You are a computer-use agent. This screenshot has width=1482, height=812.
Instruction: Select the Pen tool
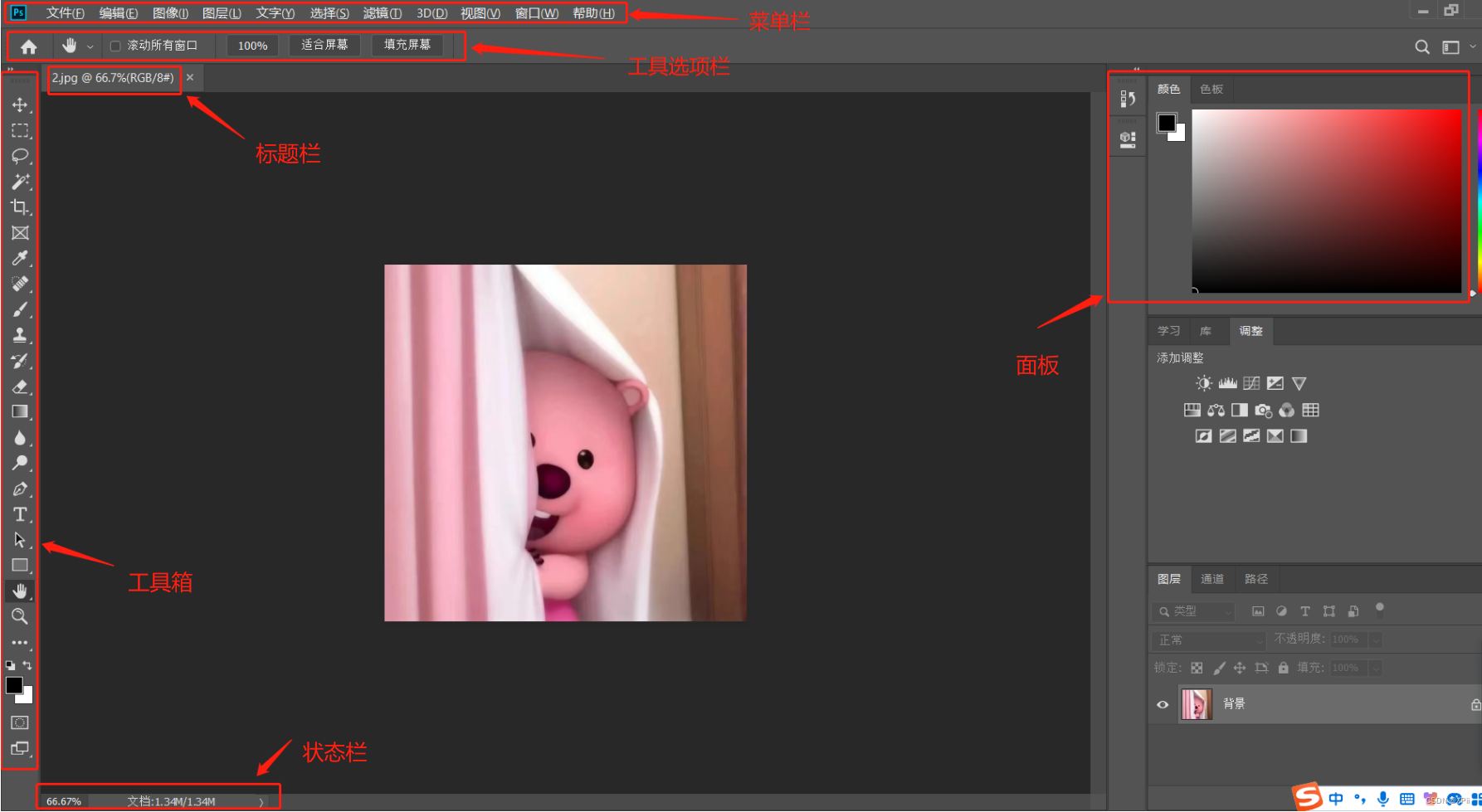20,489
